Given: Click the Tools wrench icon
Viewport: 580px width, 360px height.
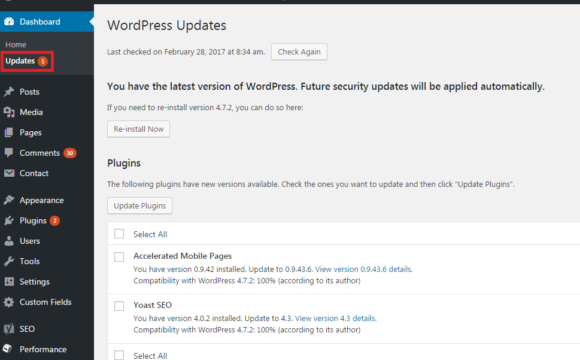Looking at the screenshot, I should click(9, 261).
